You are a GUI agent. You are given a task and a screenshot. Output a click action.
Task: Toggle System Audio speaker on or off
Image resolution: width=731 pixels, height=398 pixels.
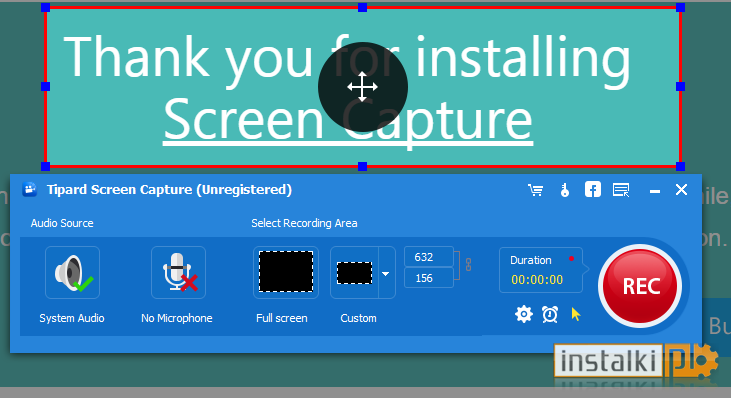[x=72, y=273]
